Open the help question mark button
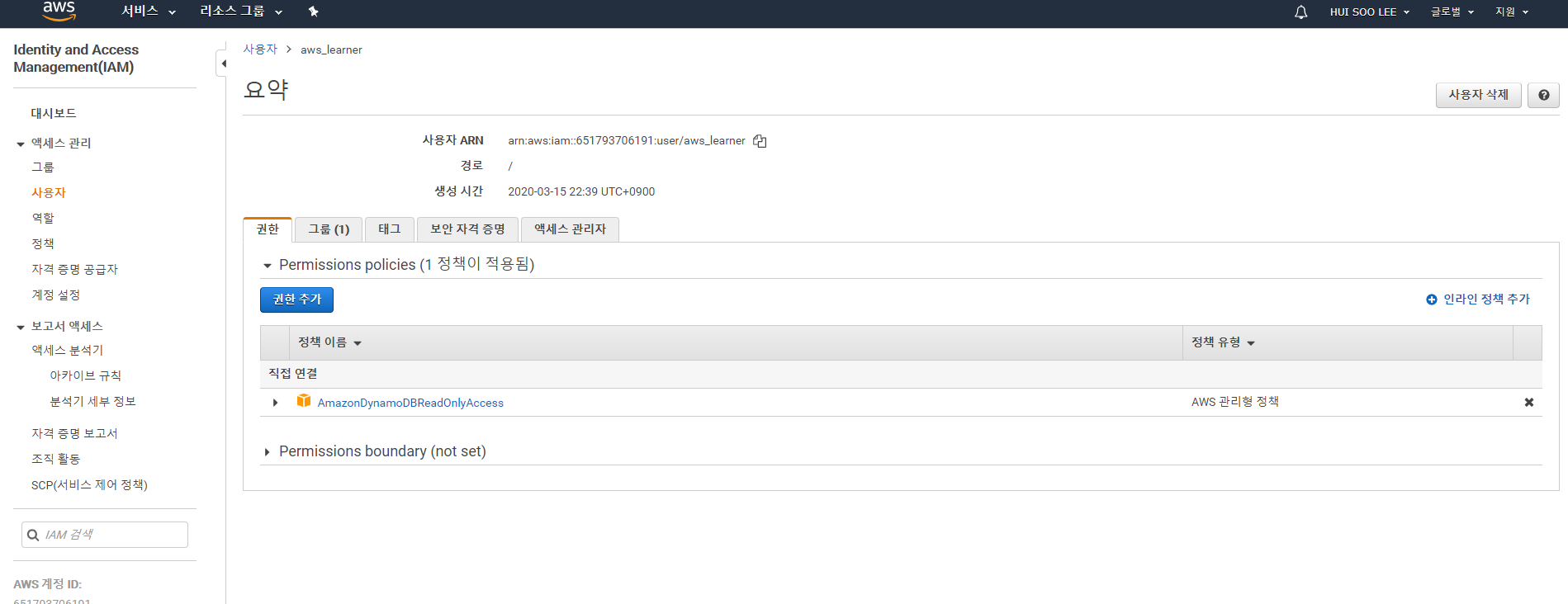This screenshot has height=604, width=1568. coord(1543,95)
